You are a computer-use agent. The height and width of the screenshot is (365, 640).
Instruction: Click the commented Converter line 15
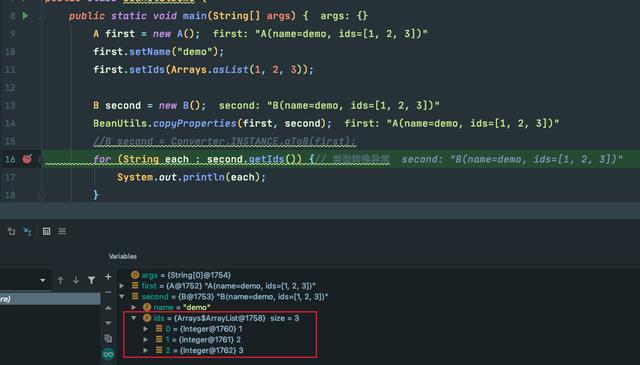(224, 141)
